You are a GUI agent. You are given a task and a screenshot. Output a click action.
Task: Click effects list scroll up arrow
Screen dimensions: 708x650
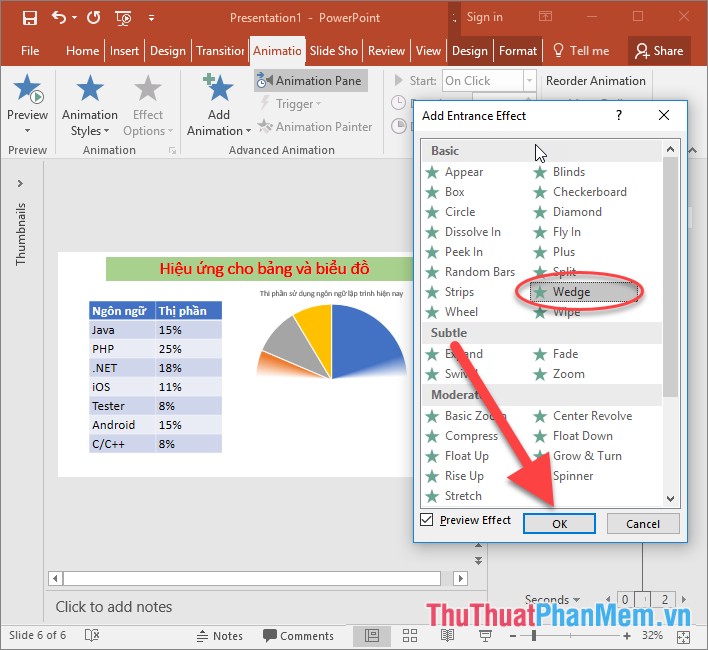tap(671, 149)
